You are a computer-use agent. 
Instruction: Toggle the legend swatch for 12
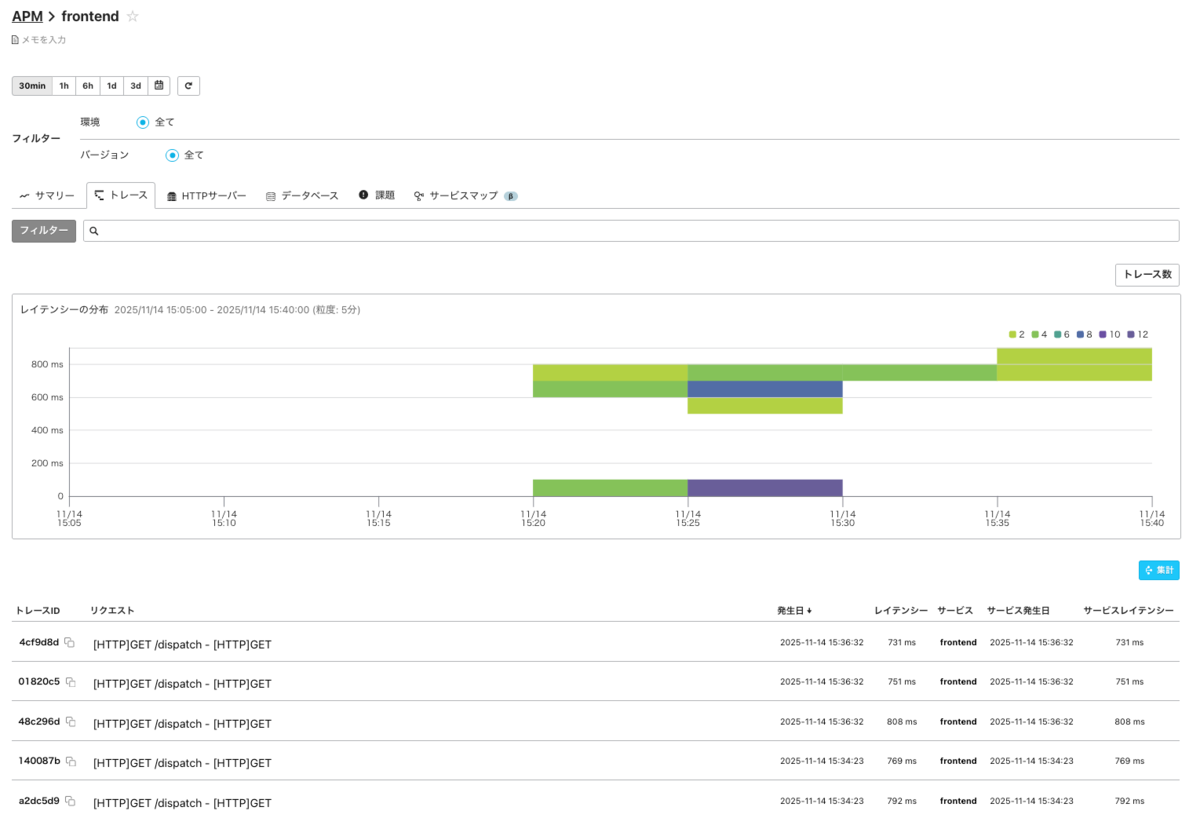pos(1131,334)
